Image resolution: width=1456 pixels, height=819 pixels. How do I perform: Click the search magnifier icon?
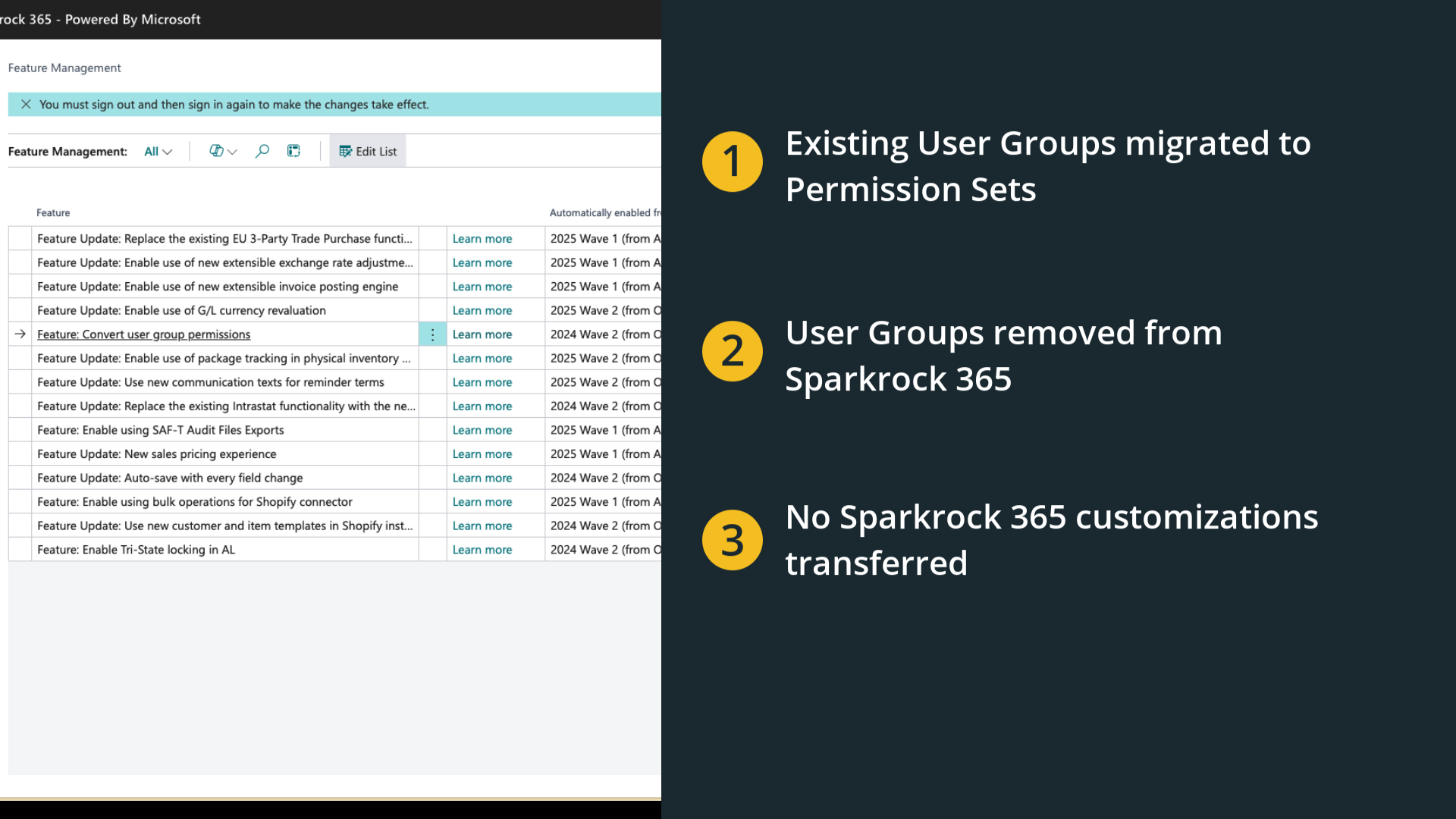point(262,152)
